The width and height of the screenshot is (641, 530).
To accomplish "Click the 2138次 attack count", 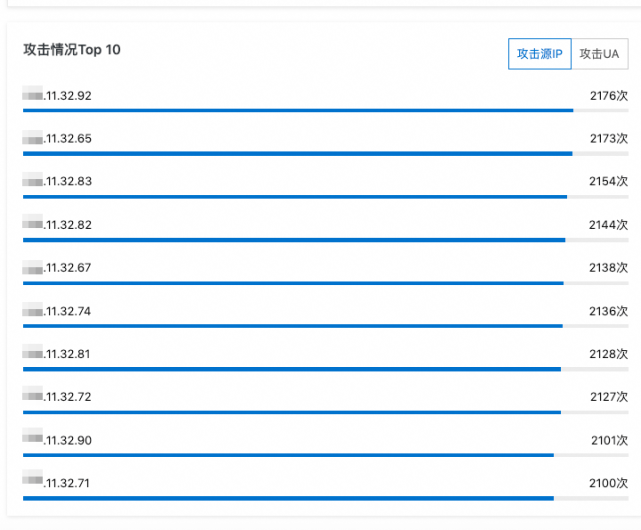I will (x=608, y=268).
